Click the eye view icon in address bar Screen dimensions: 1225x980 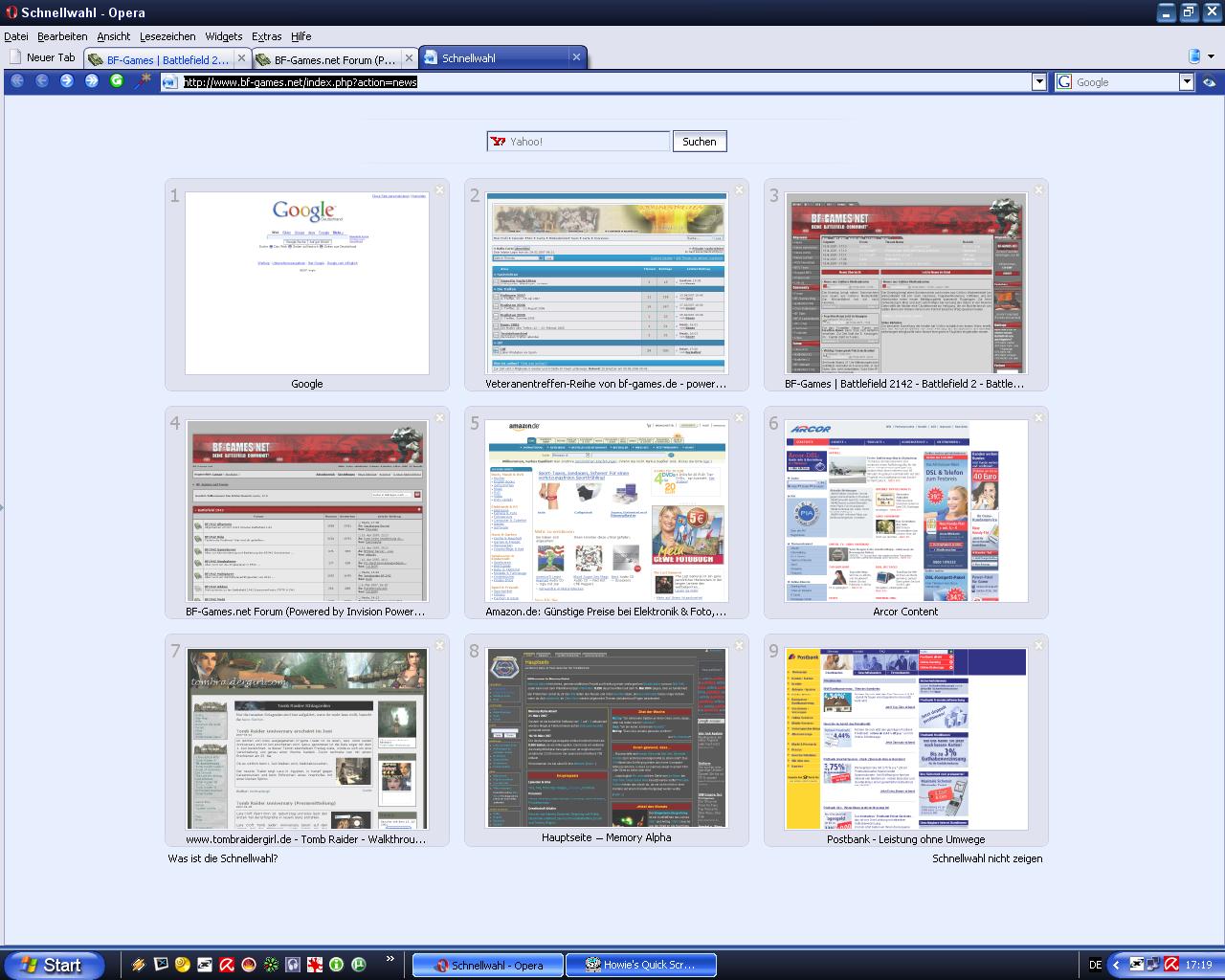click(x=1210, y=82)
